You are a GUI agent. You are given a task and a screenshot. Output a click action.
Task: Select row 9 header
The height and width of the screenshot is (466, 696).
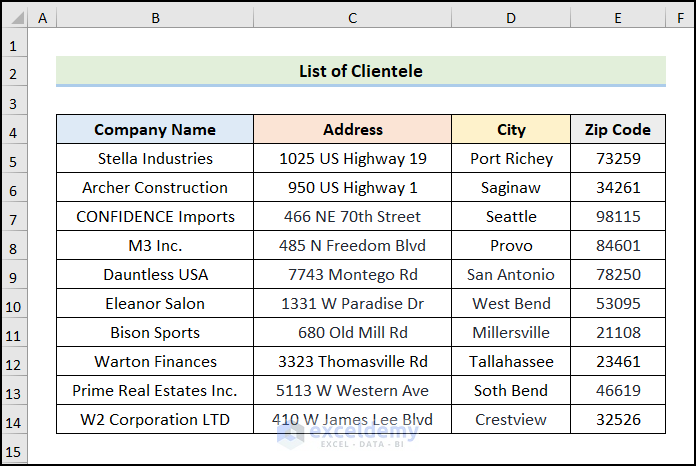[x=14, y=275]
